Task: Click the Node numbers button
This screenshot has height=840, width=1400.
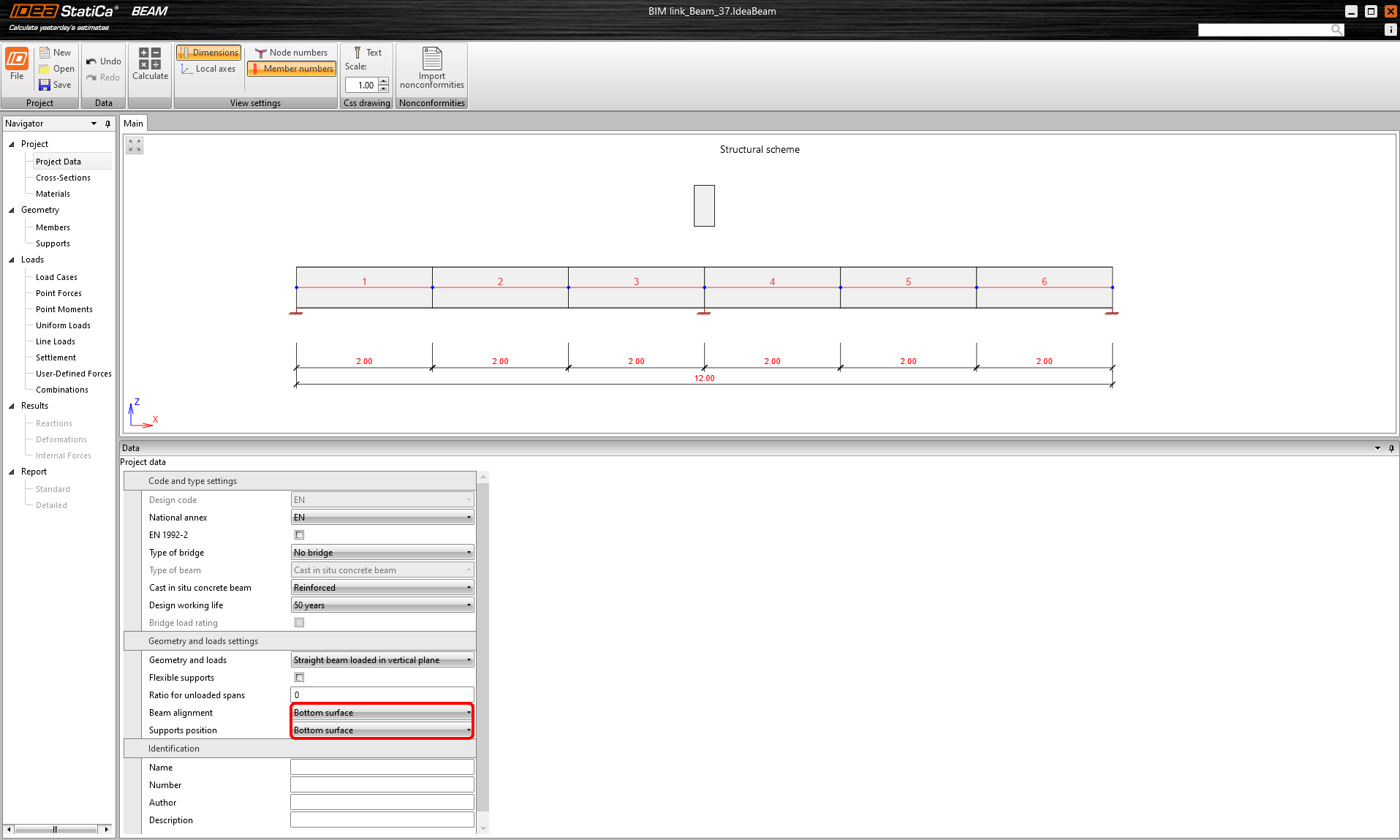Action: point(292,53)
